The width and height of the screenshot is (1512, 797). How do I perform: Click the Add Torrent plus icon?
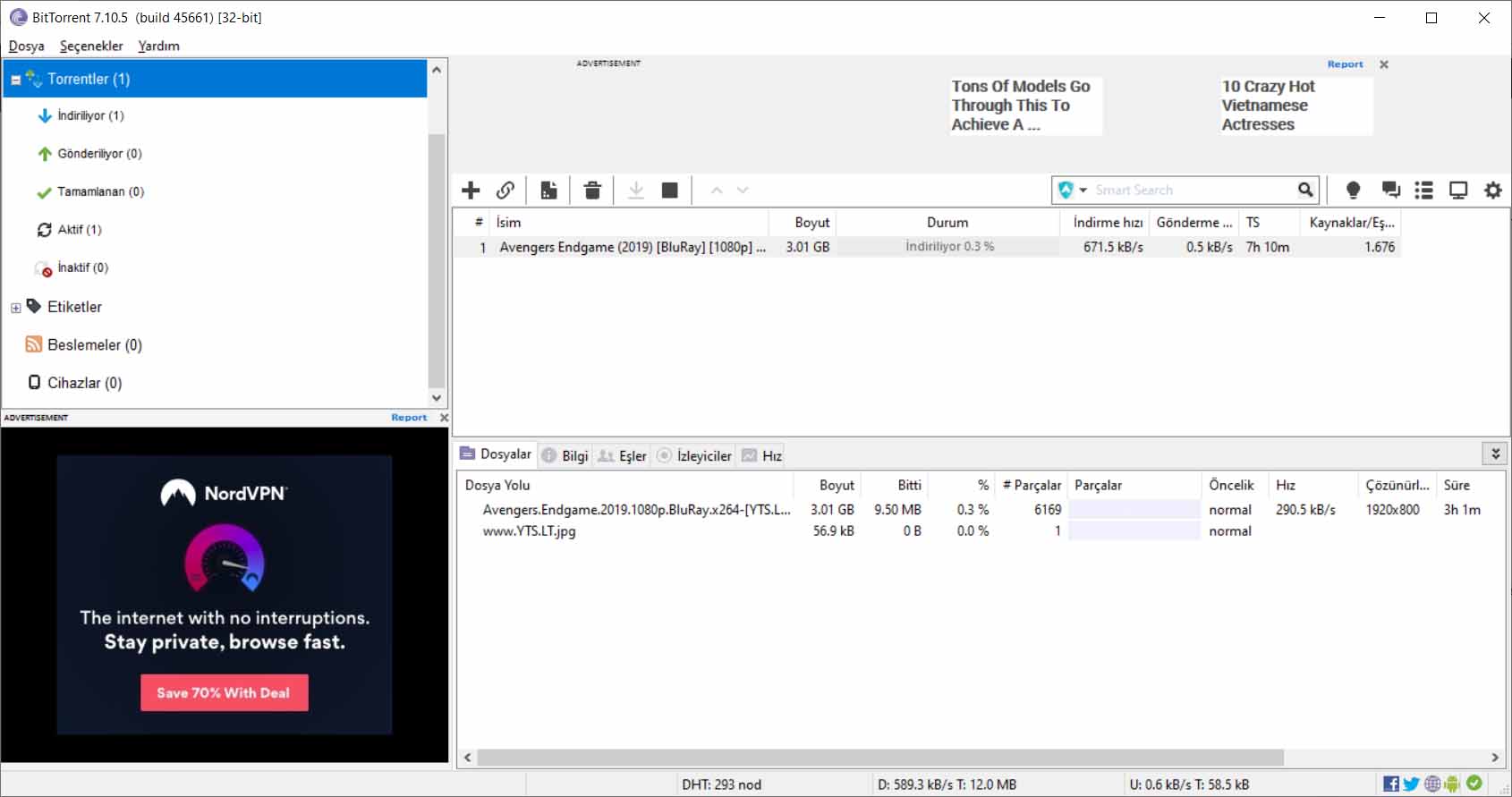click(471, 190)
